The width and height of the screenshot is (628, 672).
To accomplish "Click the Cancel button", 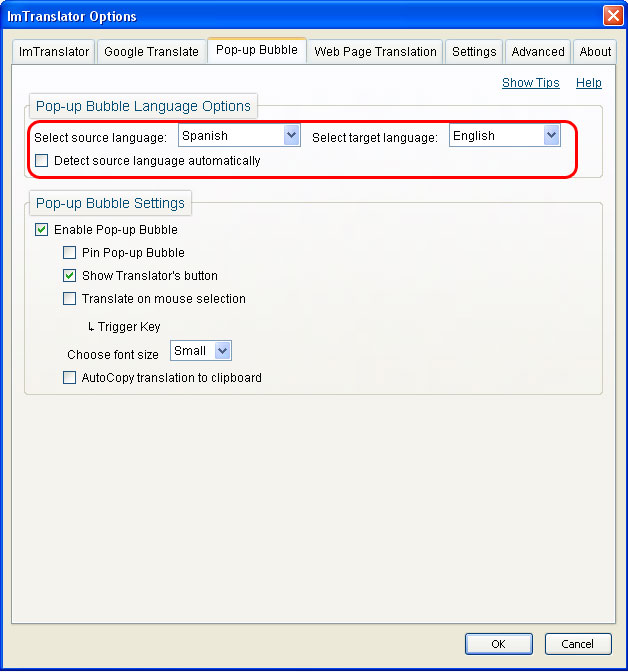I will [578, 644].
